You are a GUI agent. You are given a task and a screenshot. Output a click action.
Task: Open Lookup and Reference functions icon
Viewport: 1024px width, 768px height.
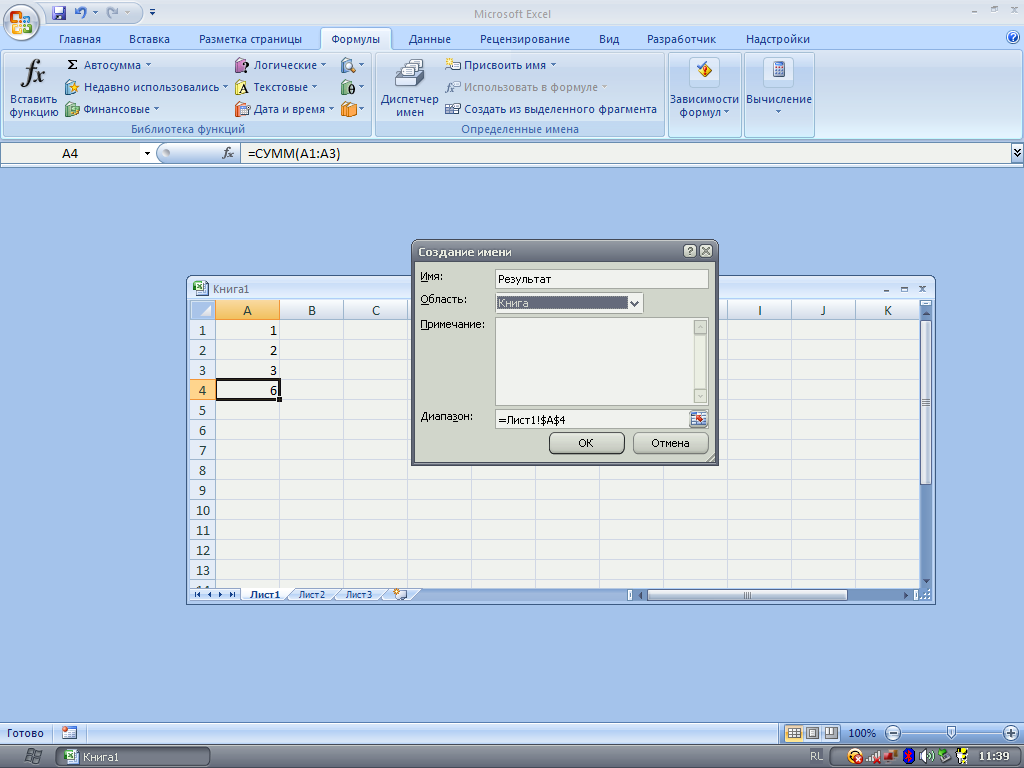(x=348, y=65)
